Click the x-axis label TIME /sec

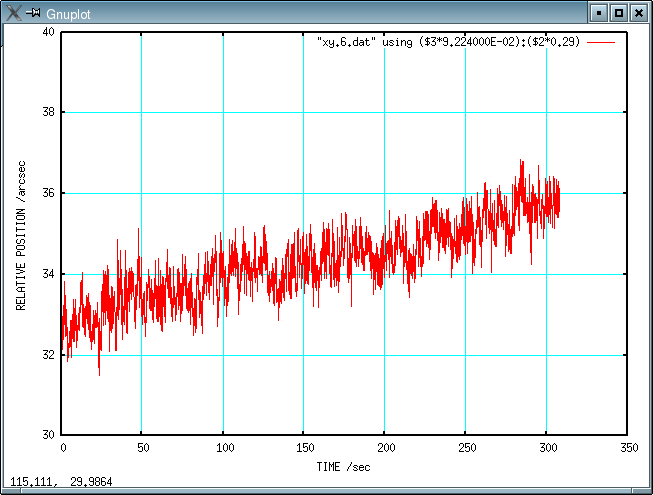(x=343, y=467)
